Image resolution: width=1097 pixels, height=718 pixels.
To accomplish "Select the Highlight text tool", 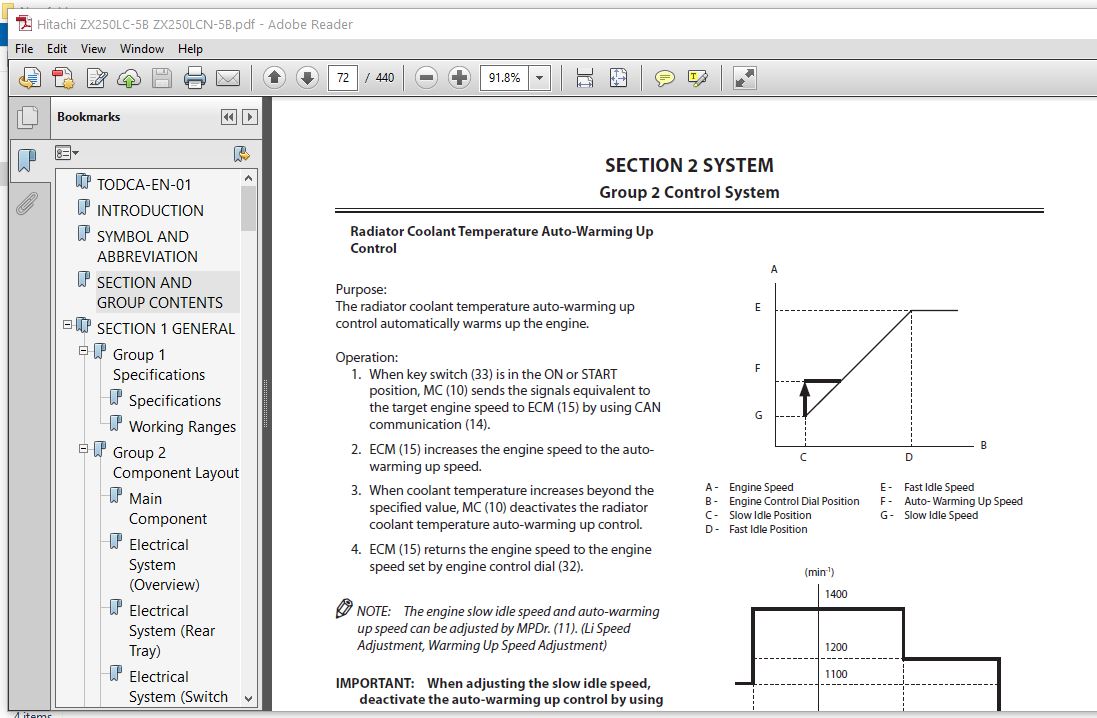I will tap(698, 78).
